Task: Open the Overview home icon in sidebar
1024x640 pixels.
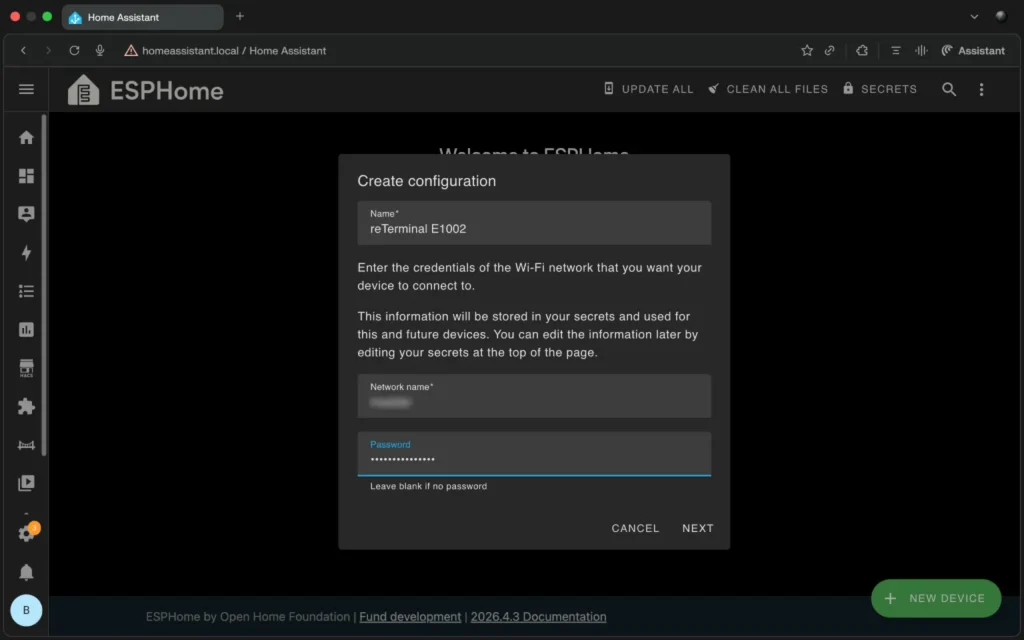Action: tap(26, 137)
